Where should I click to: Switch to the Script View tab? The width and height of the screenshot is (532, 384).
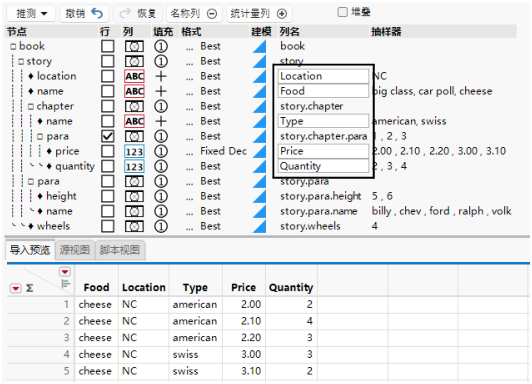click(120, 250)
